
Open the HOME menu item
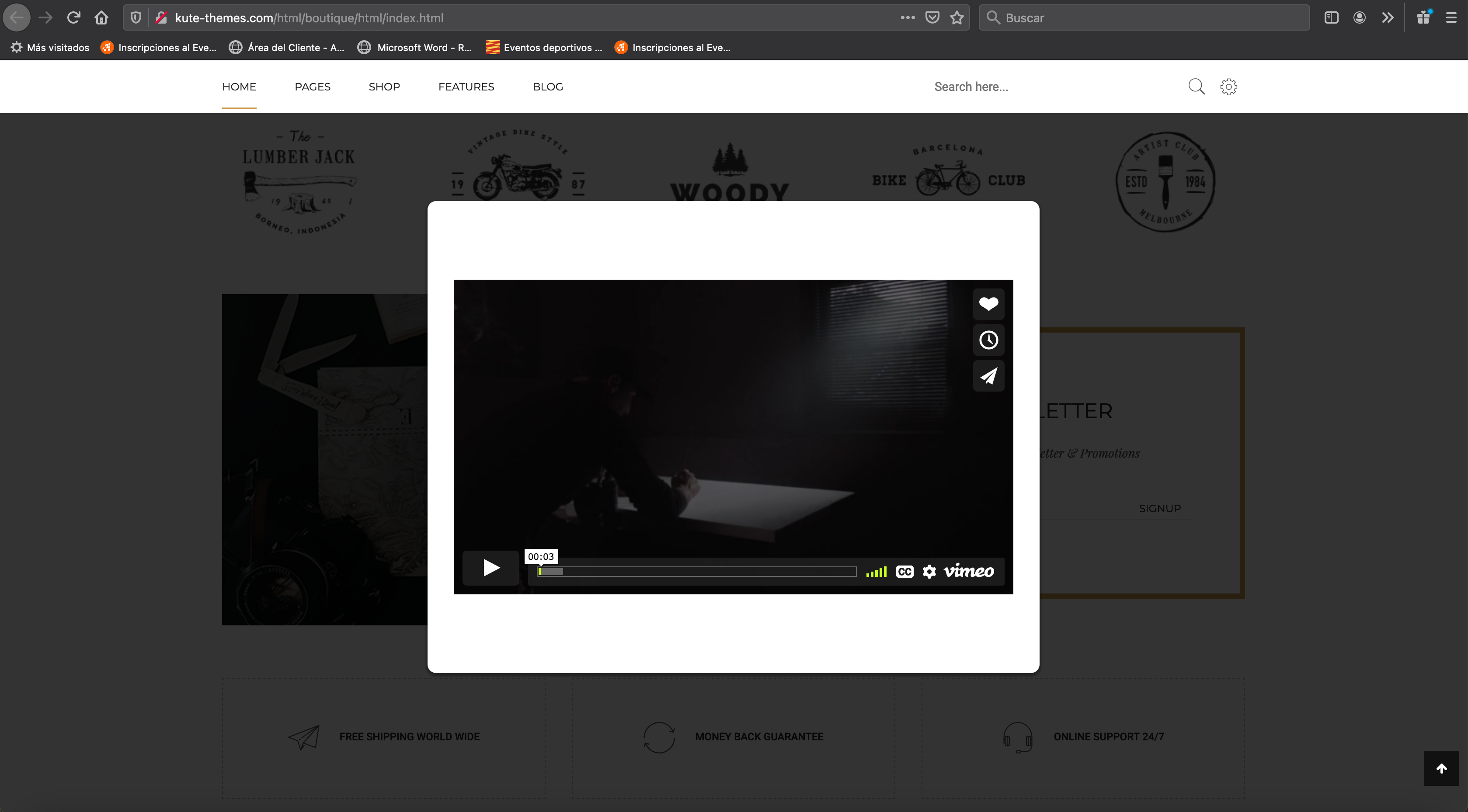pyautogui.click(x=239, y=87)
